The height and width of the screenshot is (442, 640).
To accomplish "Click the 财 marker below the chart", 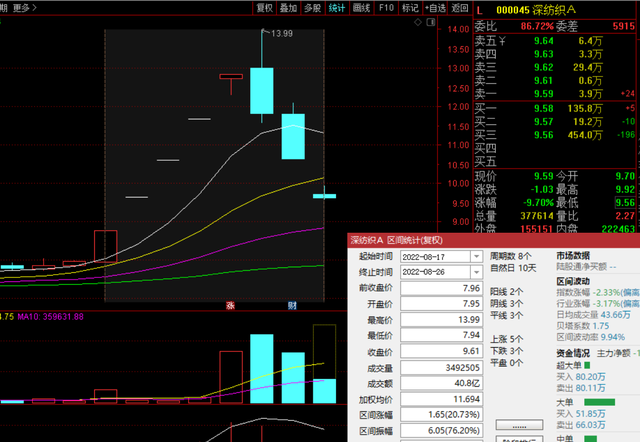I will click(x=292, y=305).
